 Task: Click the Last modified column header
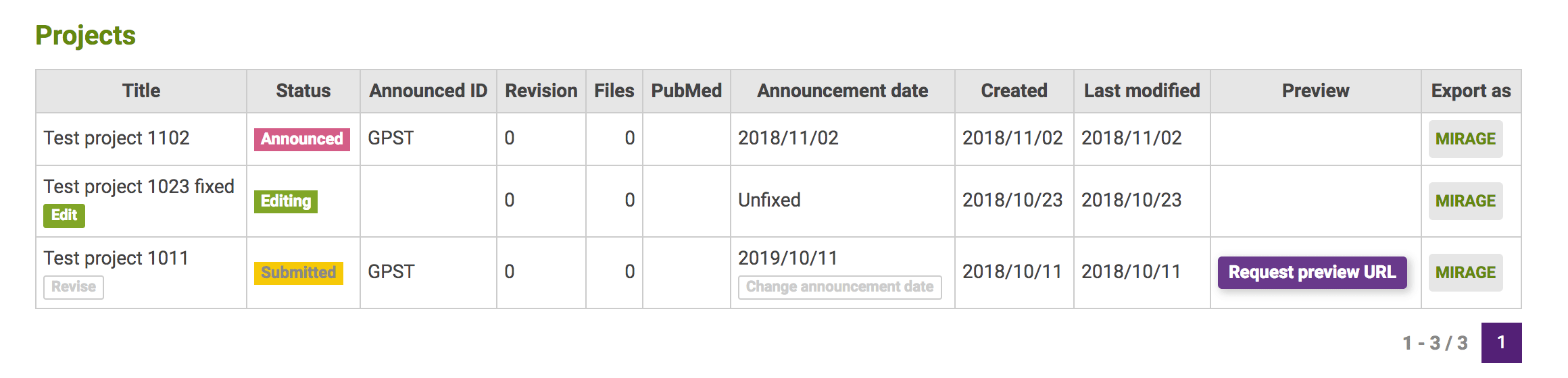1142,91
